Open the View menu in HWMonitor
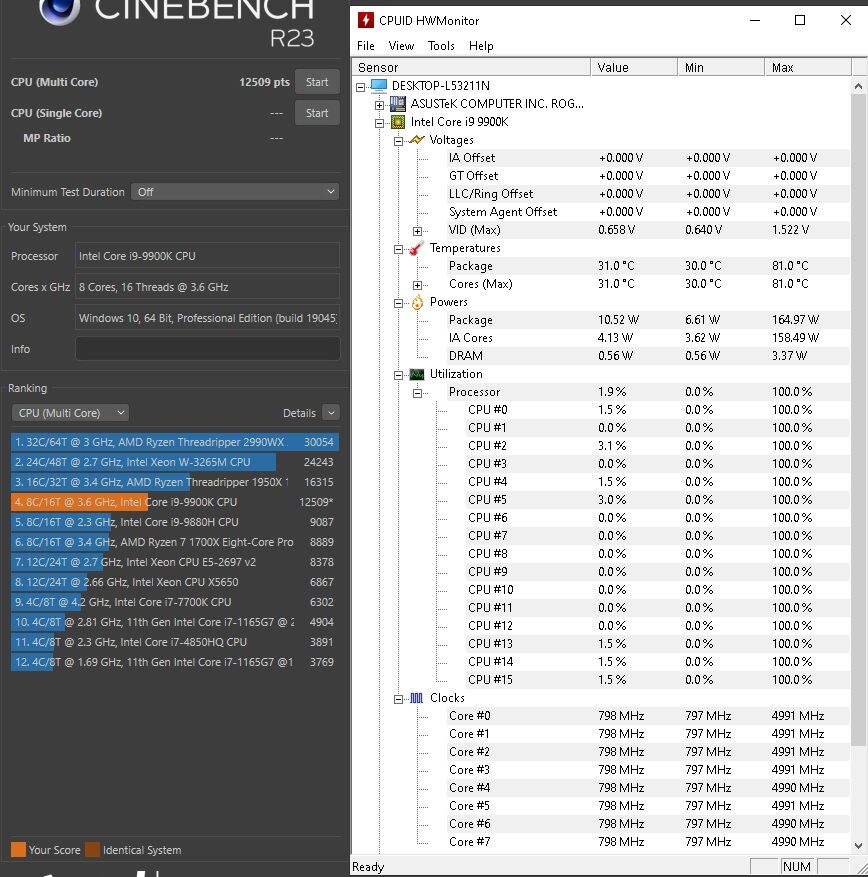The width and height of the screenshot is (868, 877). pos(401,46)
